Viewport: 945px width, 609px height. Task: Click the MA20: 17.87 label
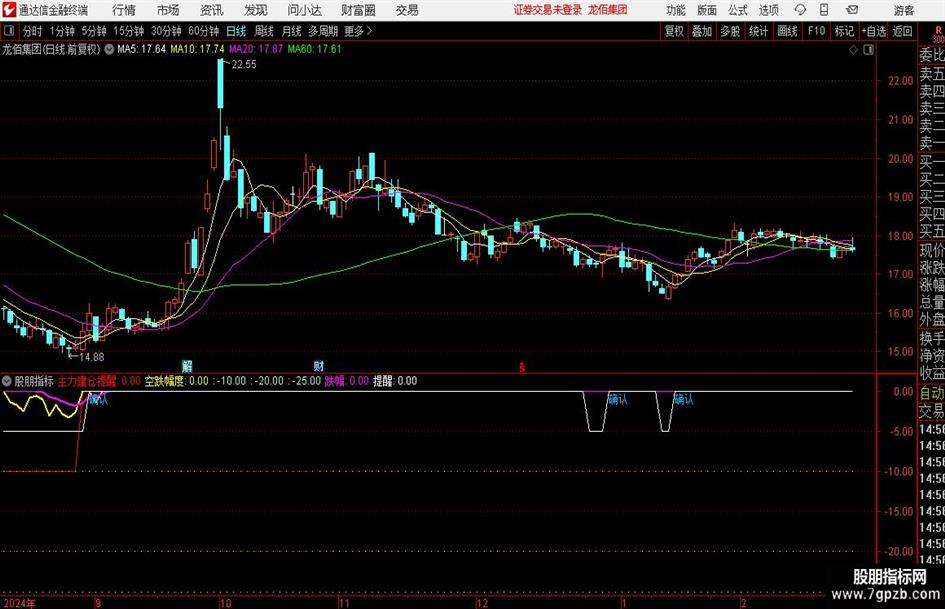(256, 49)
